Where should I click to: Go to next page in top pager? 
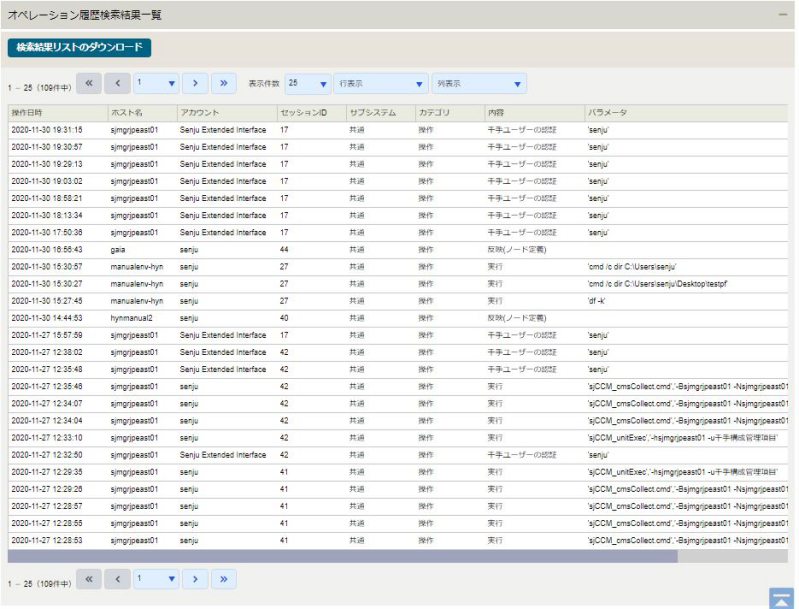(x=195, y=83)
